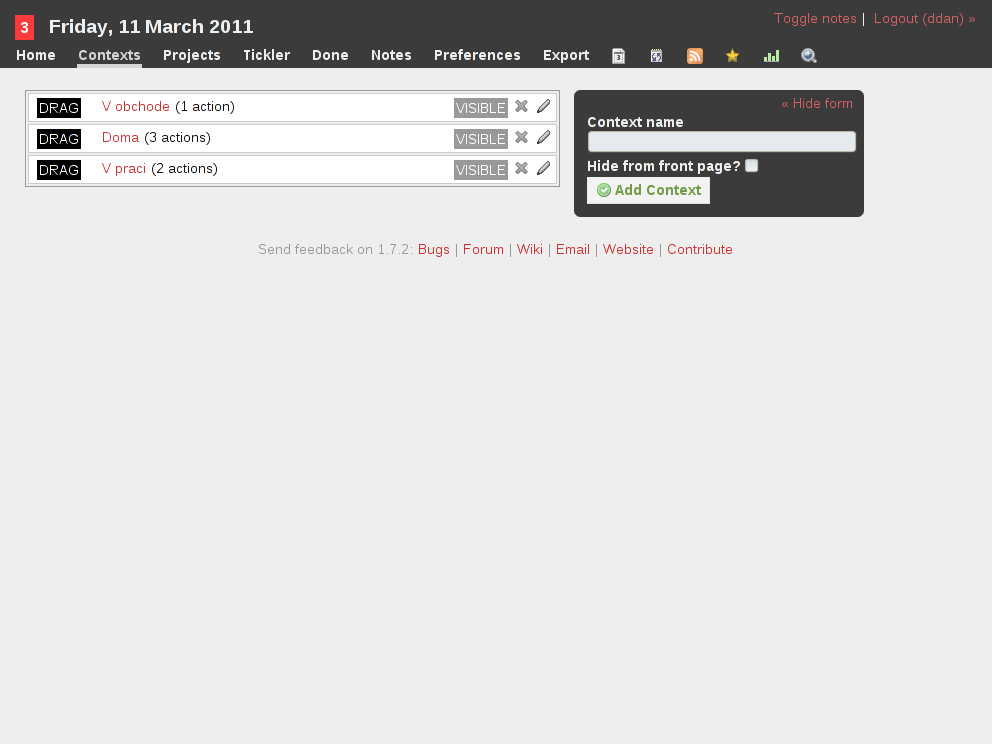The image size is (992, 744).
Task: Open the Contribute footer link
Action: coord(700,249)
